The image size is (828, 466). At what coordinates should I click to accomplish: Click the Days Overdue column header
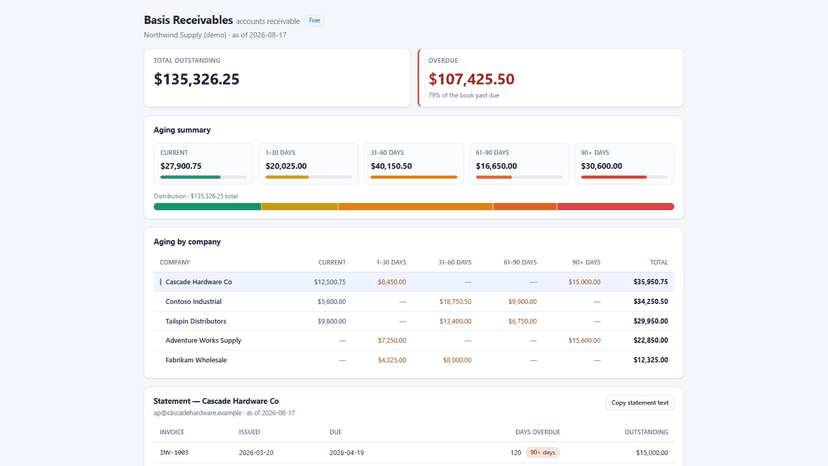(538, 432)
